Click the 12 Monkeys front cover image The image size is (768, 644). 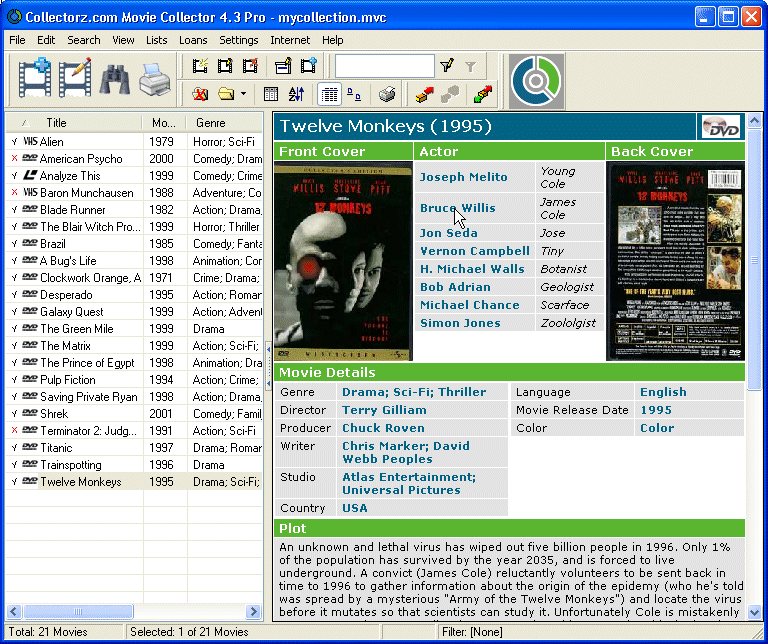tap(343, 262)
